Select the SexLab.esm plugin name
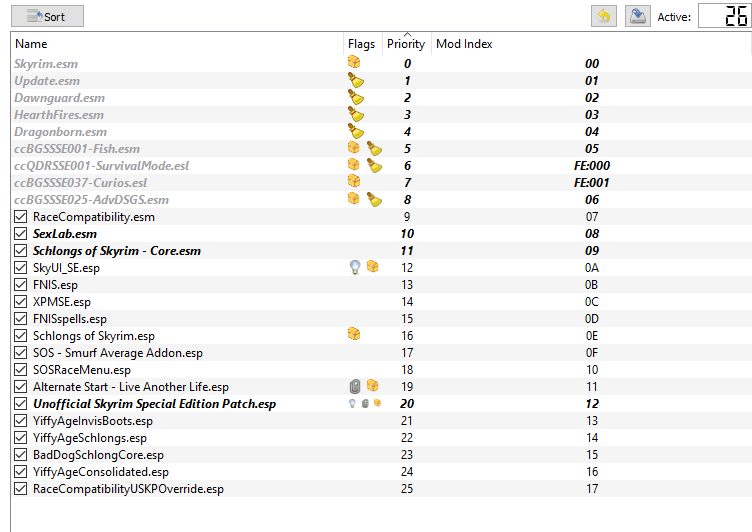Viewport: 752px width, 532px height. click(65, 234)
